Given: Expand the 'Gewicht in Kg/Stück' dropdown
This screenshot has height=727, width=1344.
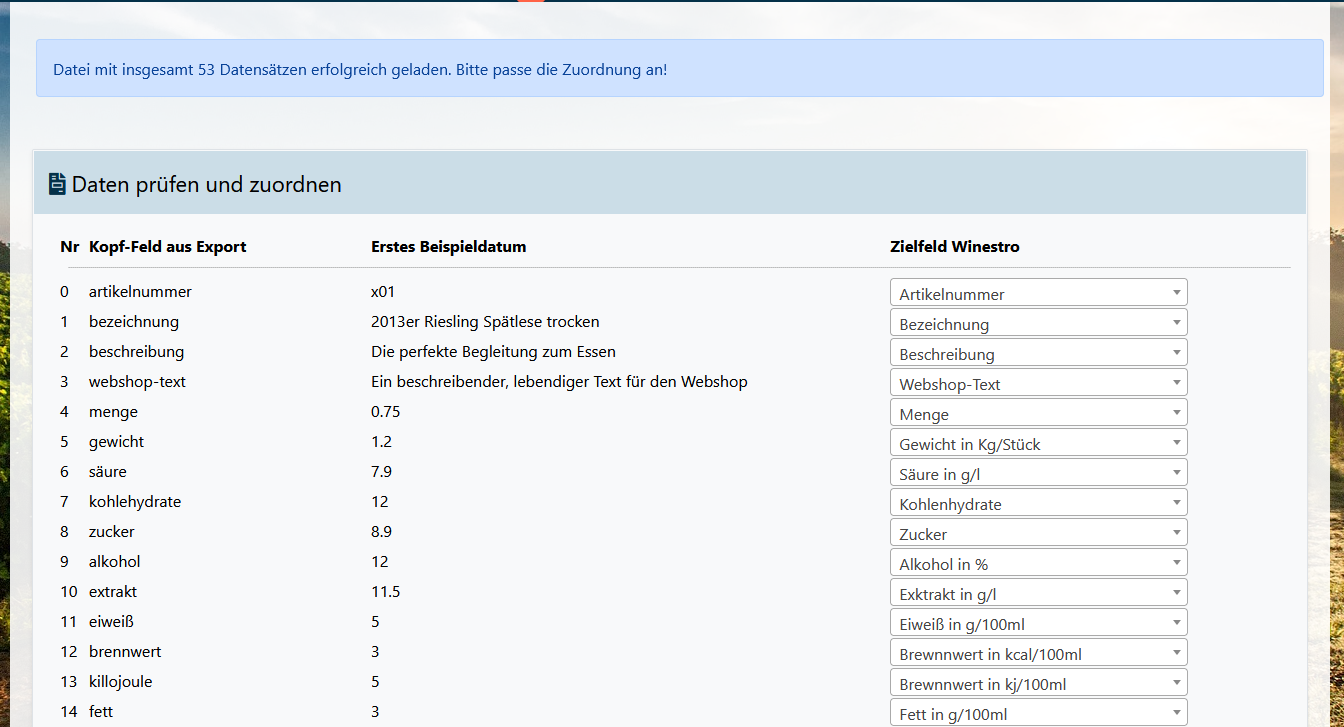Looking at the screenshot, I should (1038, 443).
